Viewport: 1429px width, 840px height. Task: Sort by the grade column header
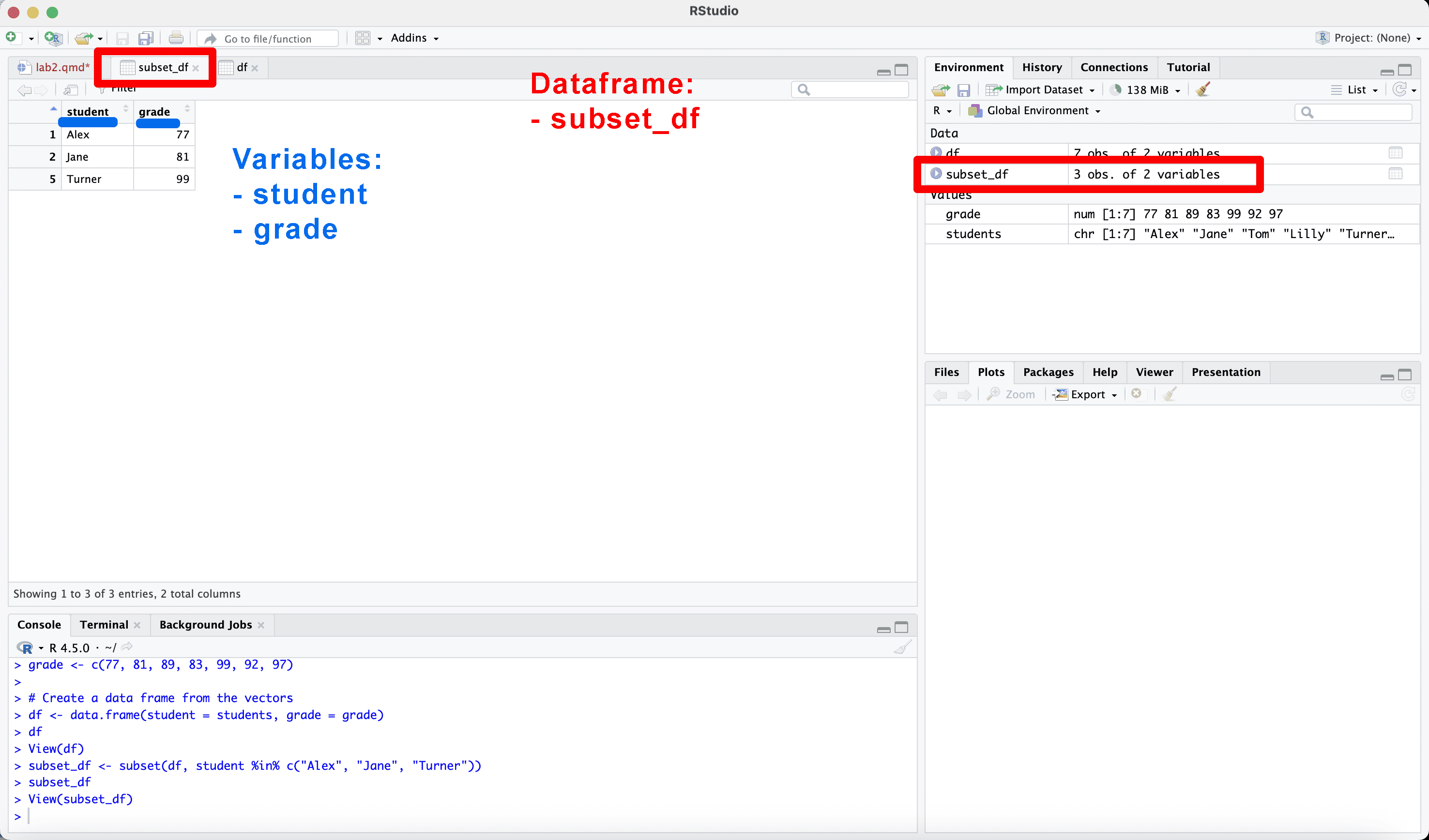(x=154, y=111)
